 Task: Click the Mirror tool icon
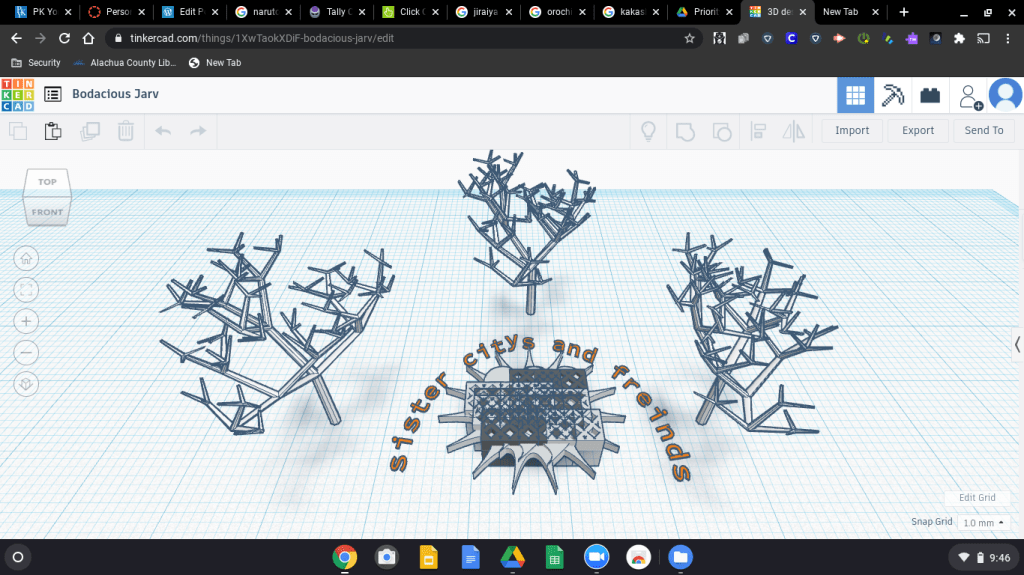[793, 130]
